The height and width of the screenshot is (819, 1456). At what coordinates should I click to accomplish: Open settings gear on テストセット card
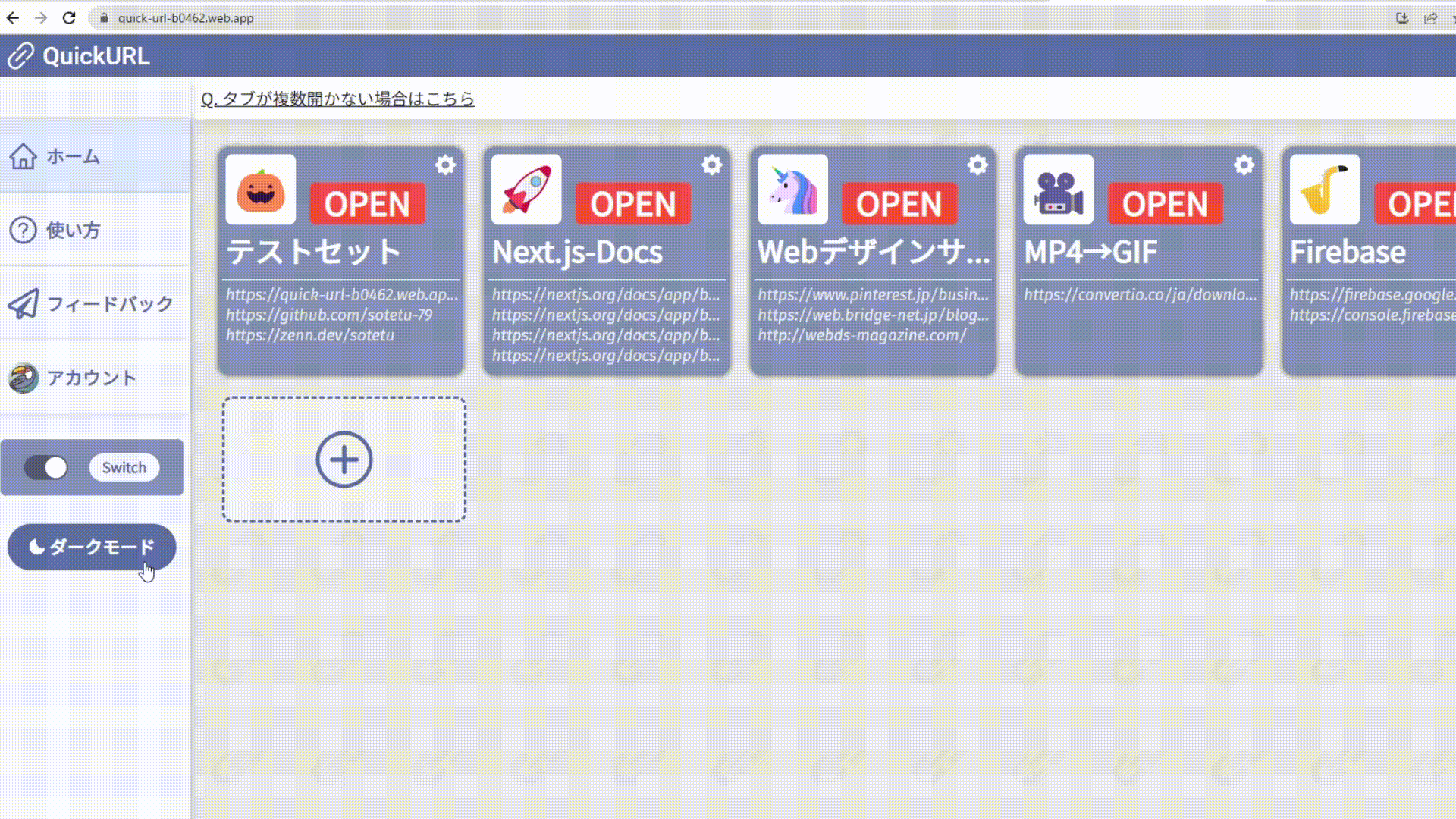tap(446, 165)
